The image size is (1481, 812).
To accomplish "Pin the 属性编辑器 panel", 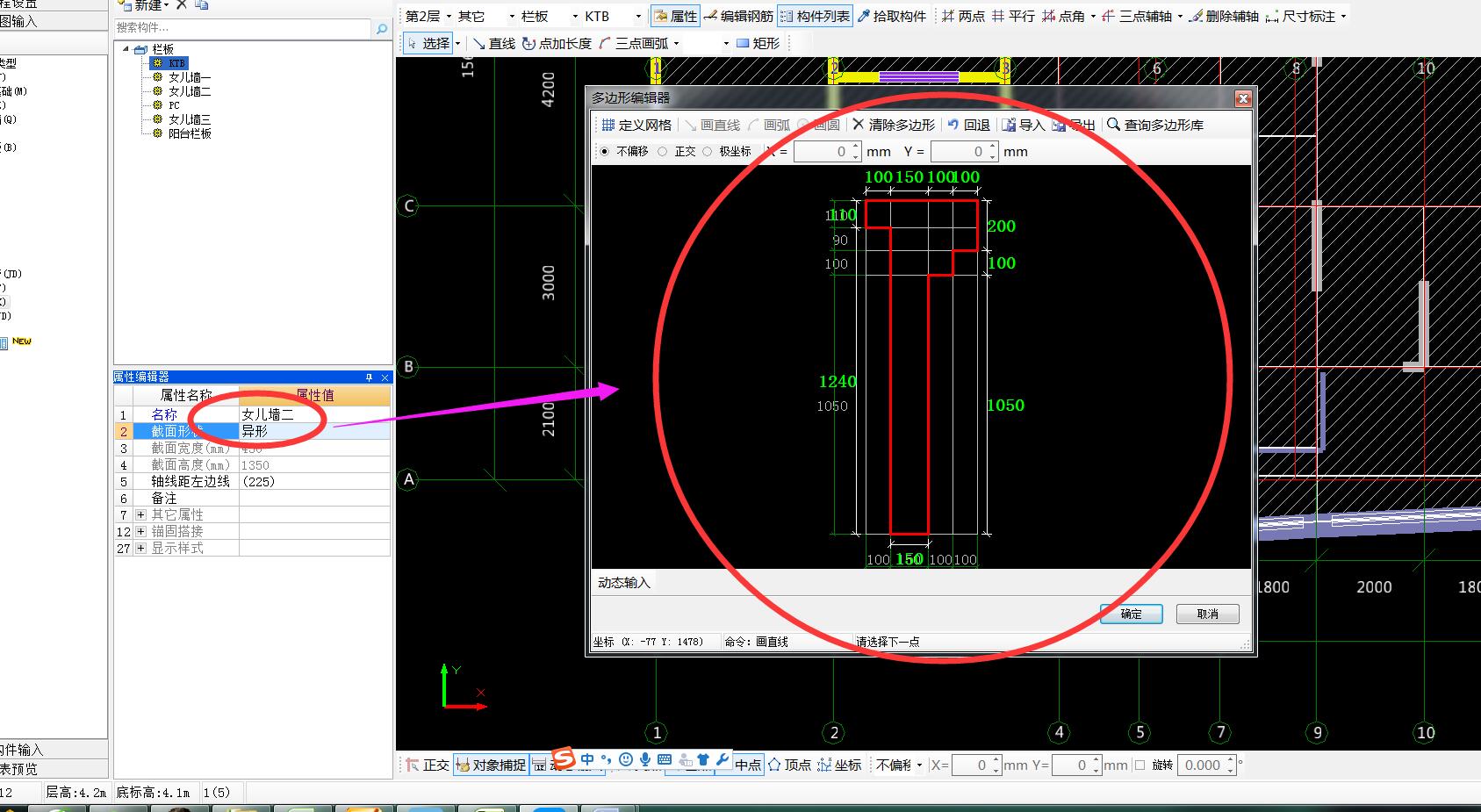I will tap(369, 377).
